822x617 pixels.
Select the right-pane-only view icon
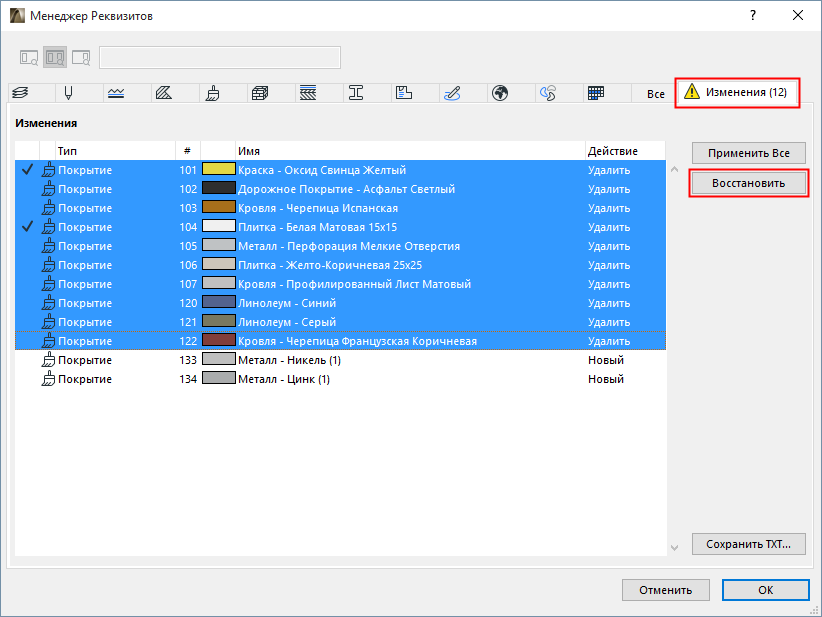tap(81, 57)
